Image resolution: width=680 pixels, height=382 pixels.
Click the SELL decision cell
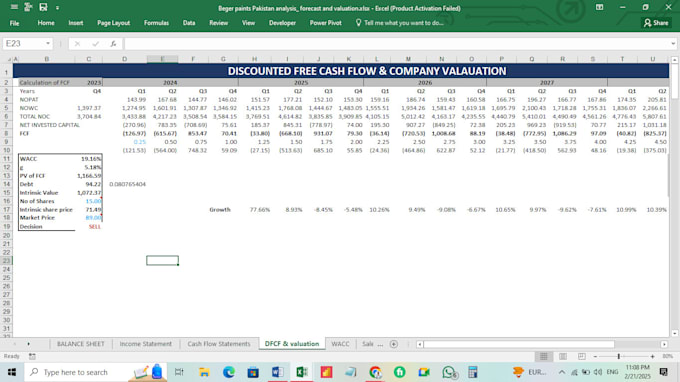pos(88,226)
